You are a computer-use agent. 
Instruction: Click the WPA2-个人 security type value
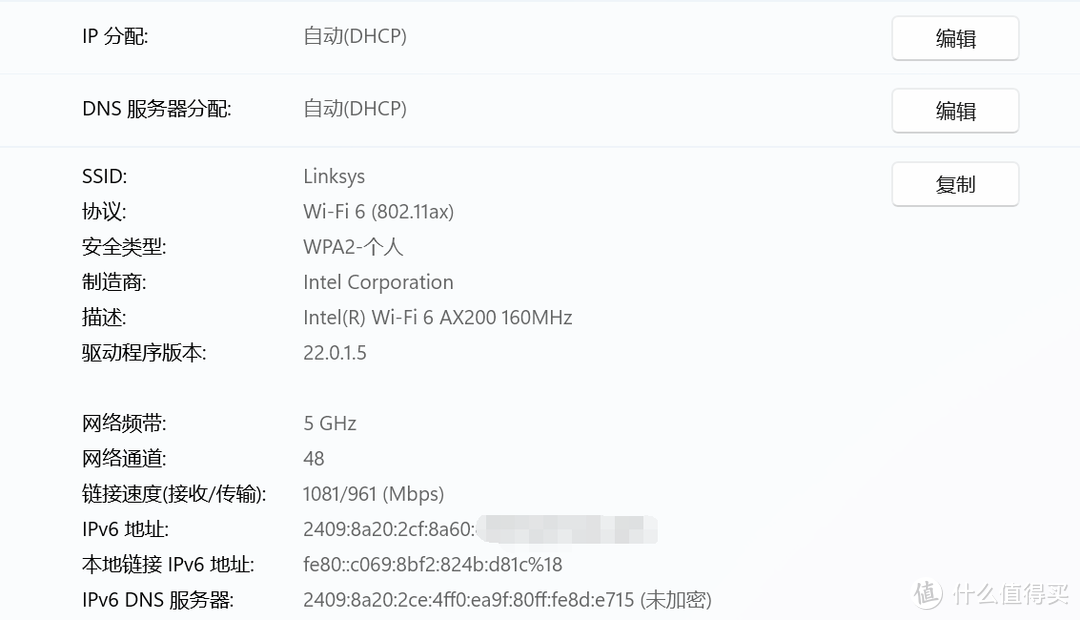click(353, 247)
